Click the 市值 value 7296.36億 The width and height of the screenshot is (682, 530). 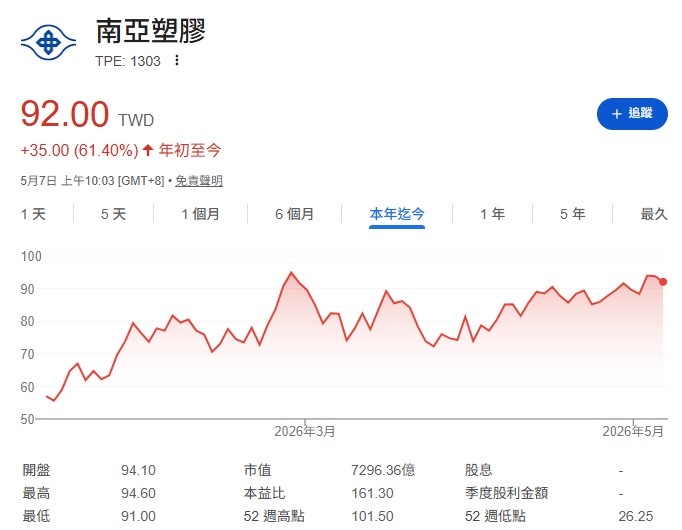(383, 470)
